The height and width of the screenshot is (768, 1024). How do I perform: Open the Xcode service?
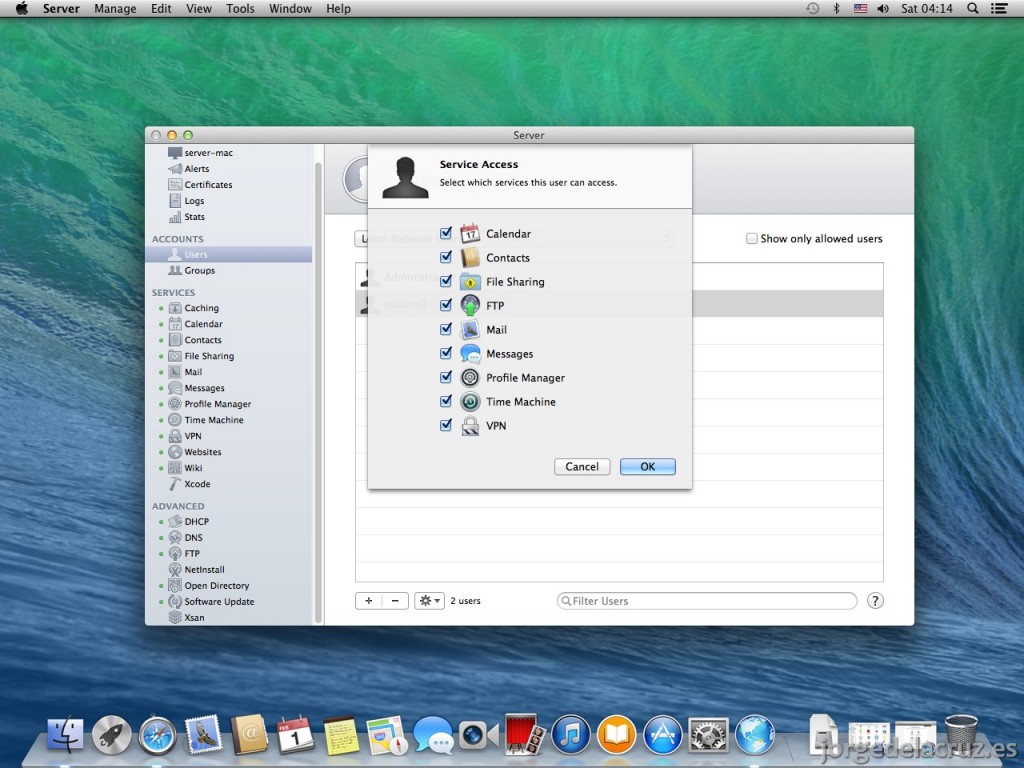189,484
